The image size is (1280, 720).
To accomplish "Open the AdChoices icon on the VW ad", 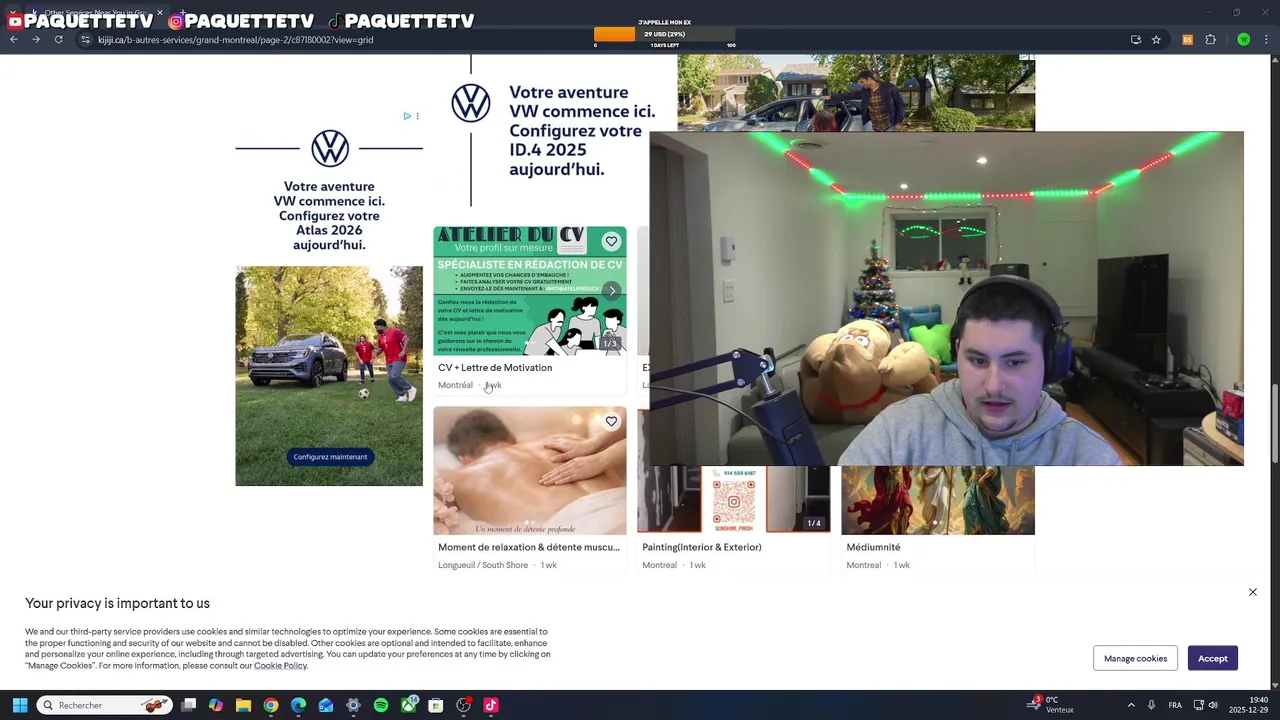I will 407,116.
